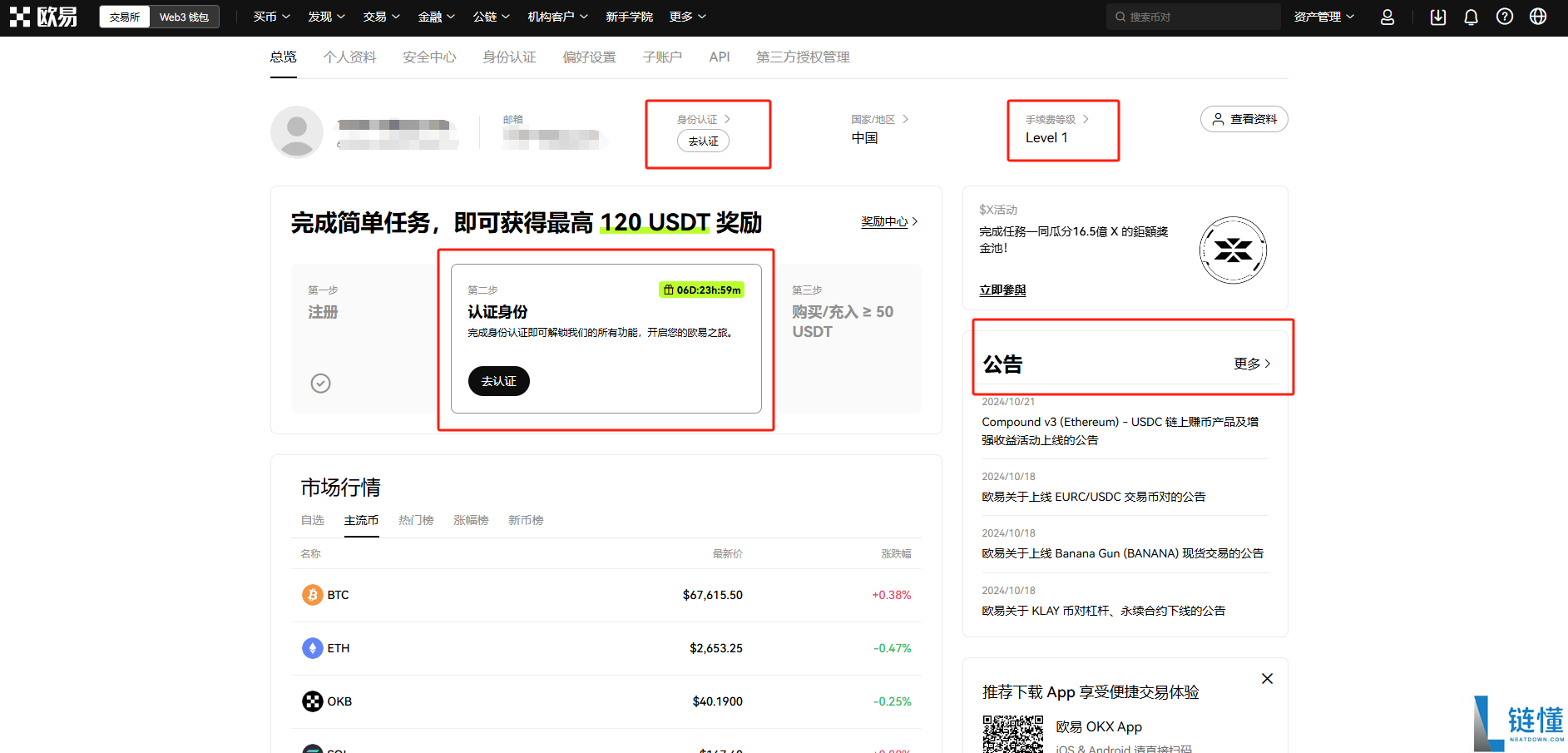Open the 奖励中心 link
Screen dimensions: 1568x753
889,222
